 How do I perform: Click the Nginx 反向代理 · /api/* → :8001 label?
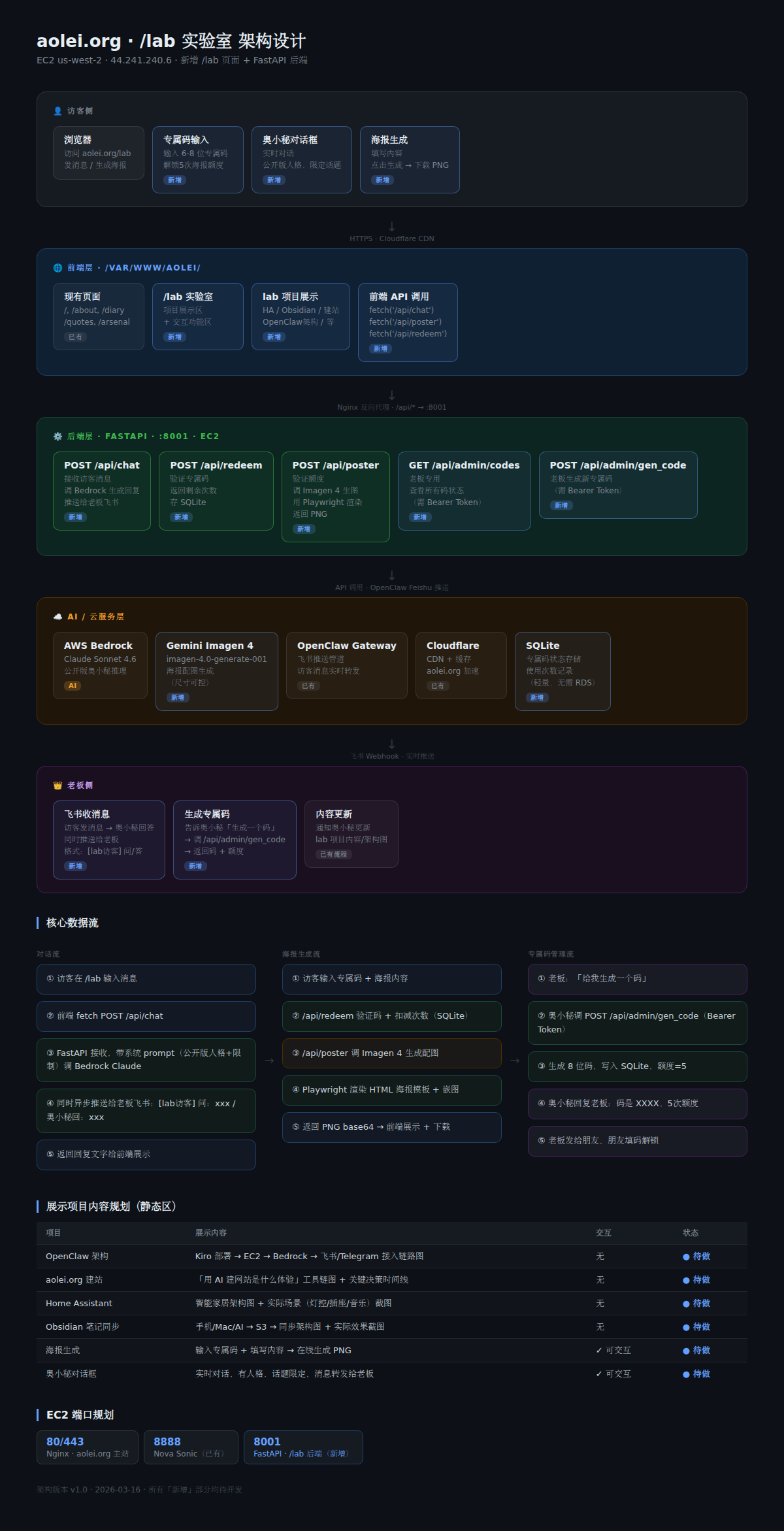coord(392,407)
